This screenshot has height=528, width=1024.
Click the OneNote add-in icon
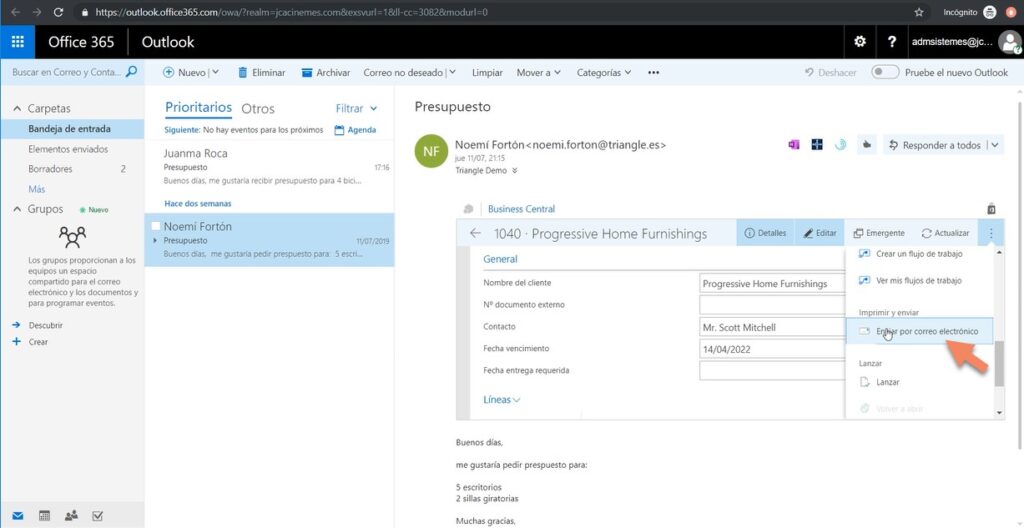tap(794, 145)
